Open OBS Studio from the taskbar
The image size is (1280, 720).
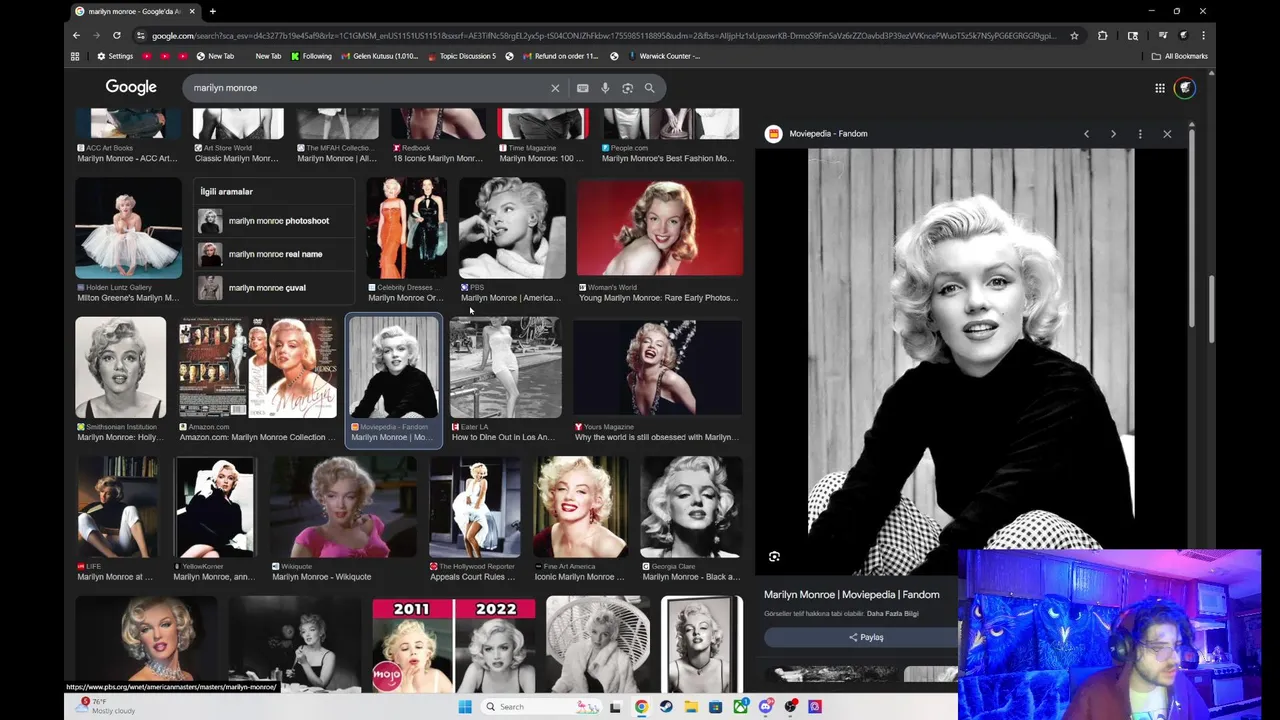coord(790,707)
